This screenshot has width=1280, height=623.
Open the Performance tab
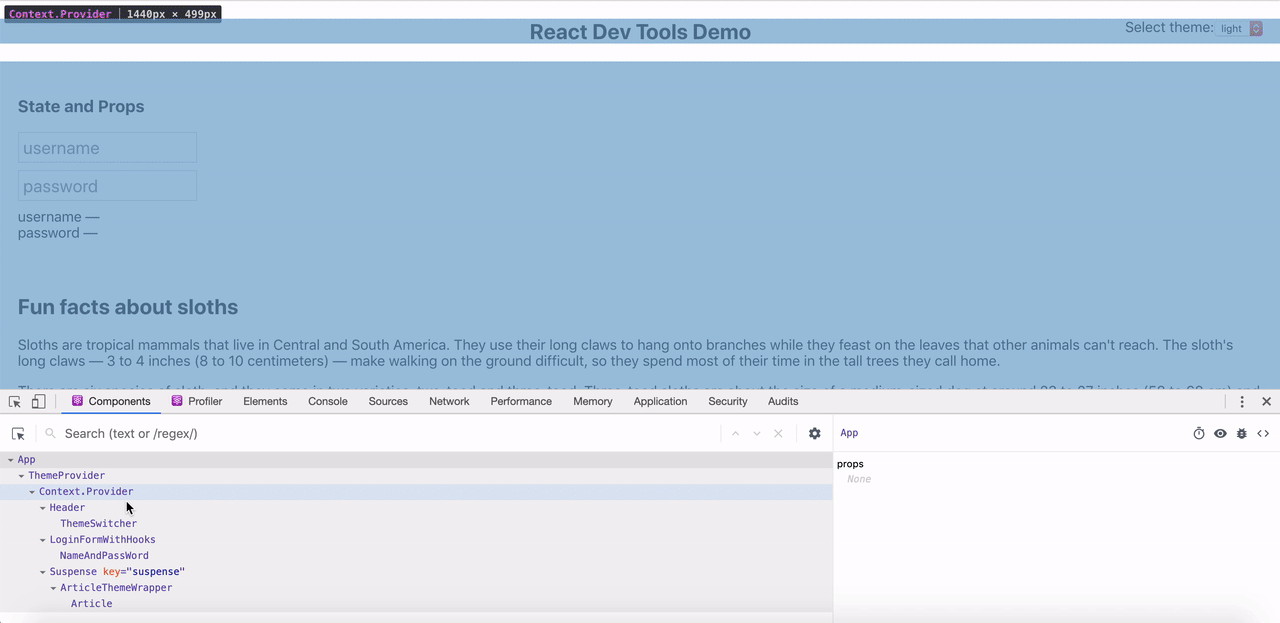[x=521, y=402]
